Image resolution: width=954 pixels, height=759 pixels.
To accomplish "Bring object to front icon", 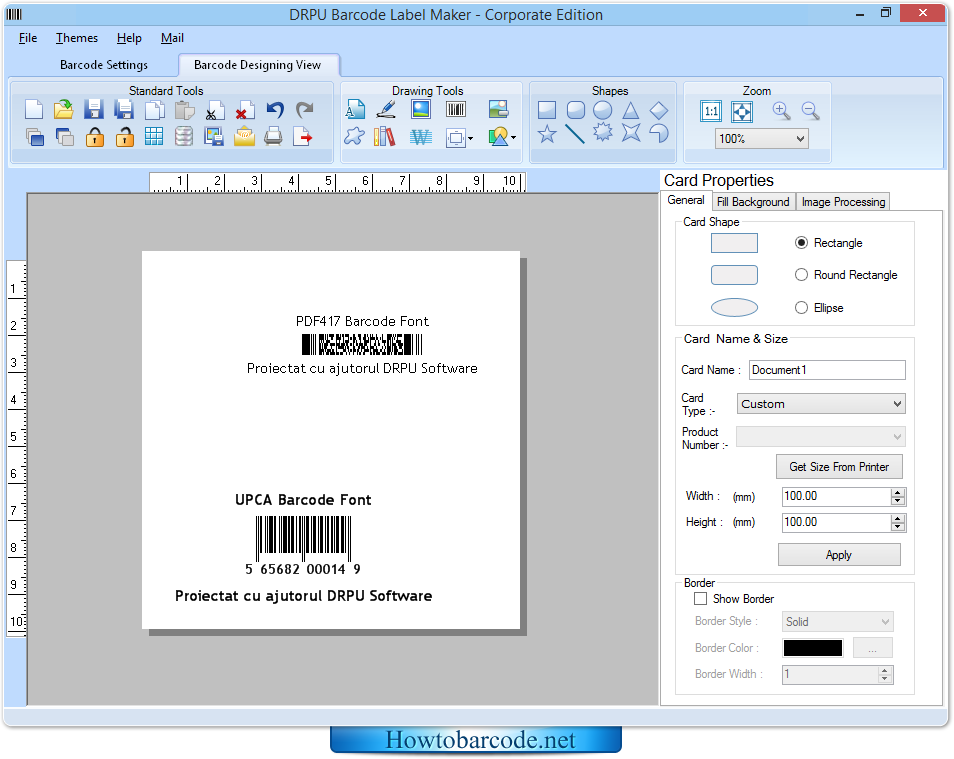I will [x=34, y=137].
